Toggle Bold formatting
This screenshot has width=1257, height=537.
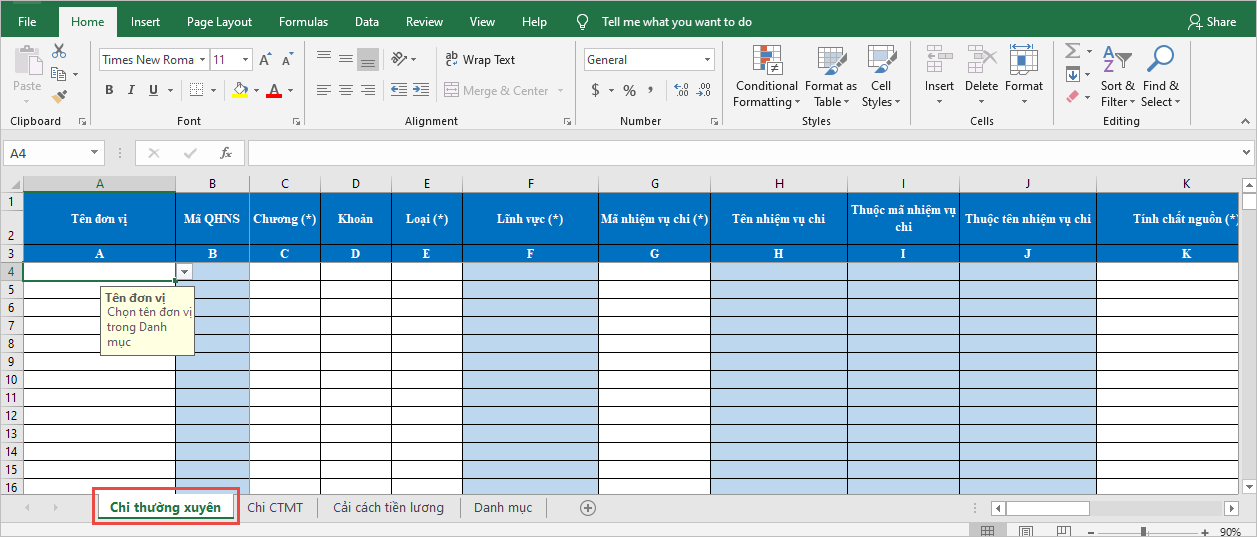point(109,91)
